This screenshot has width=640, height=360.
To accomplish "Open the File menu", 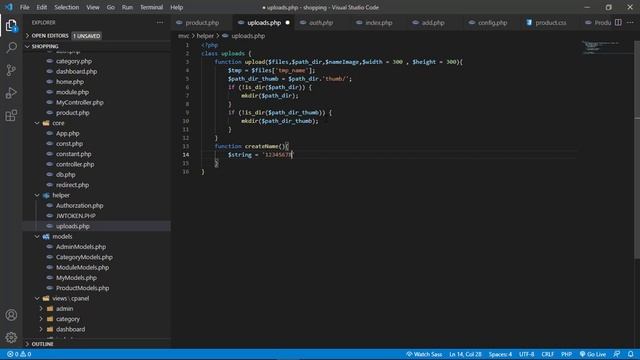I will pyautogui.click(x=24, y=7).
